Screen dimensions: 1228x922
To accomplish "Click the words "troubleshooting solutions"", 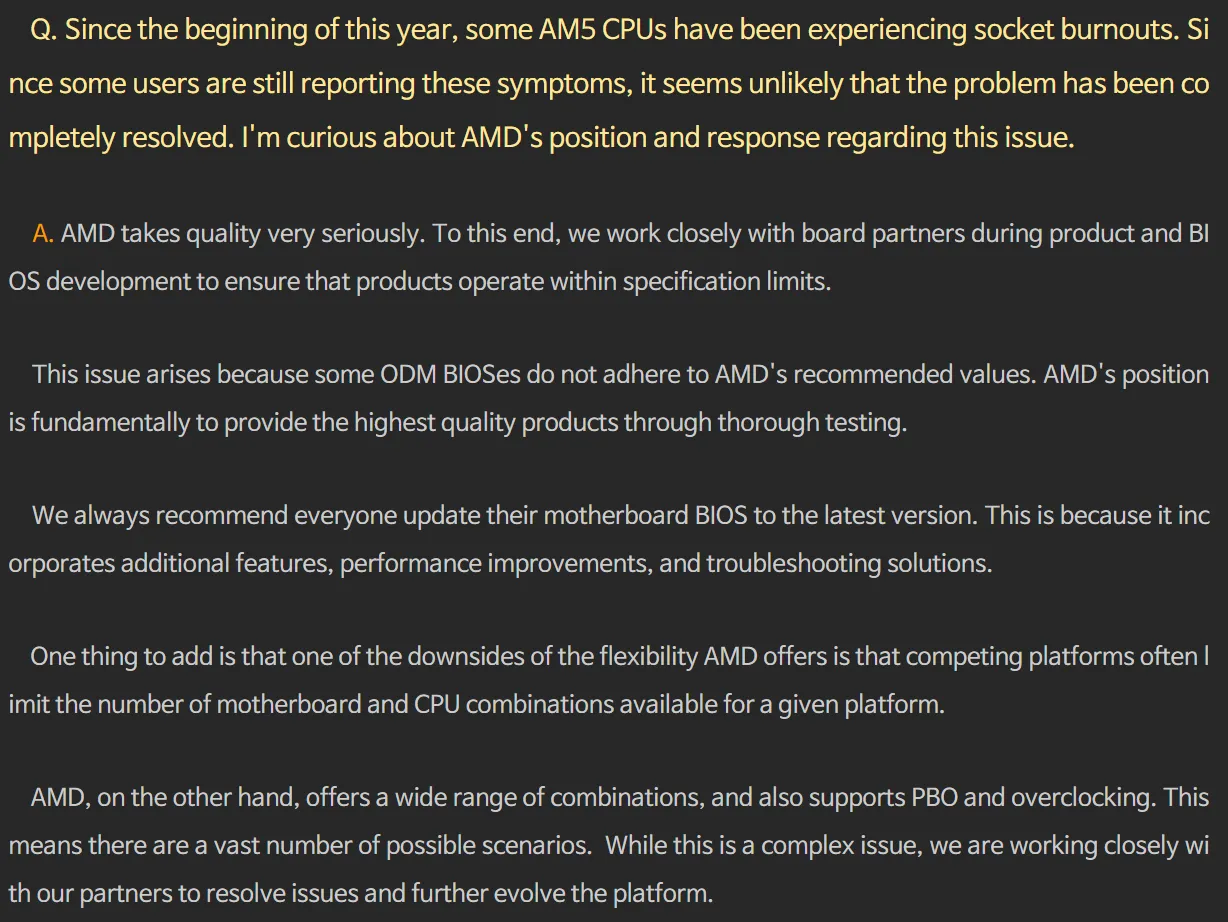I will 849,565.
